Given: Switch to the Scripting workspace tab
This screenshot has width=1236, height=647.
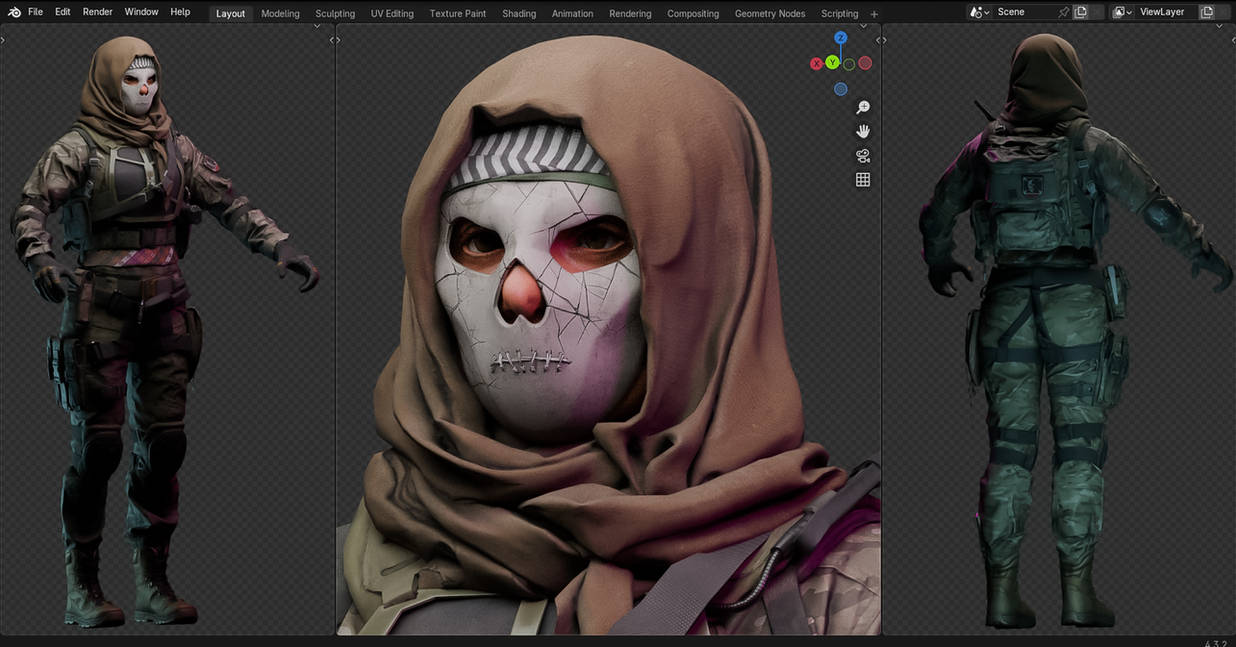Looking at the screenshot, I should coord(840,13).
